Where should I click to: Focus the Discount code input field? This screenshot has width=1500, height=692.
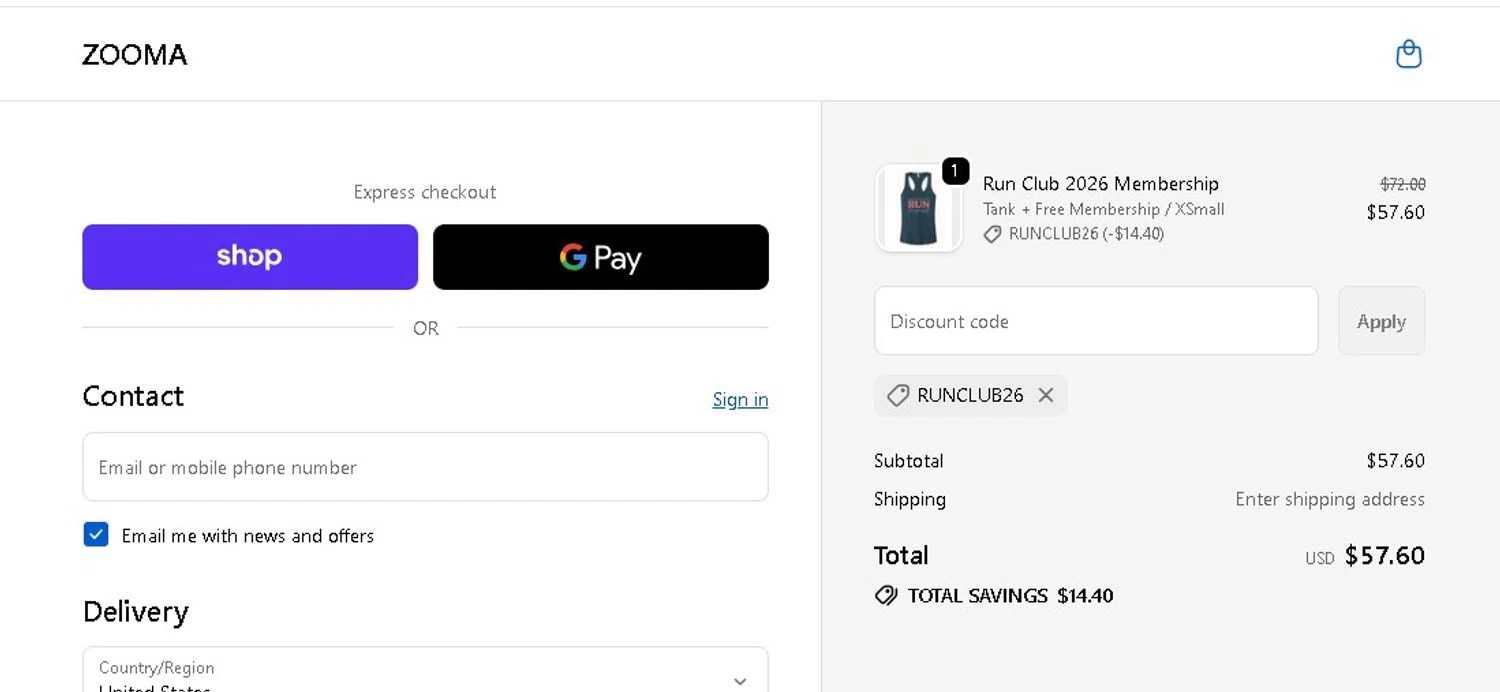point(1096,321)
